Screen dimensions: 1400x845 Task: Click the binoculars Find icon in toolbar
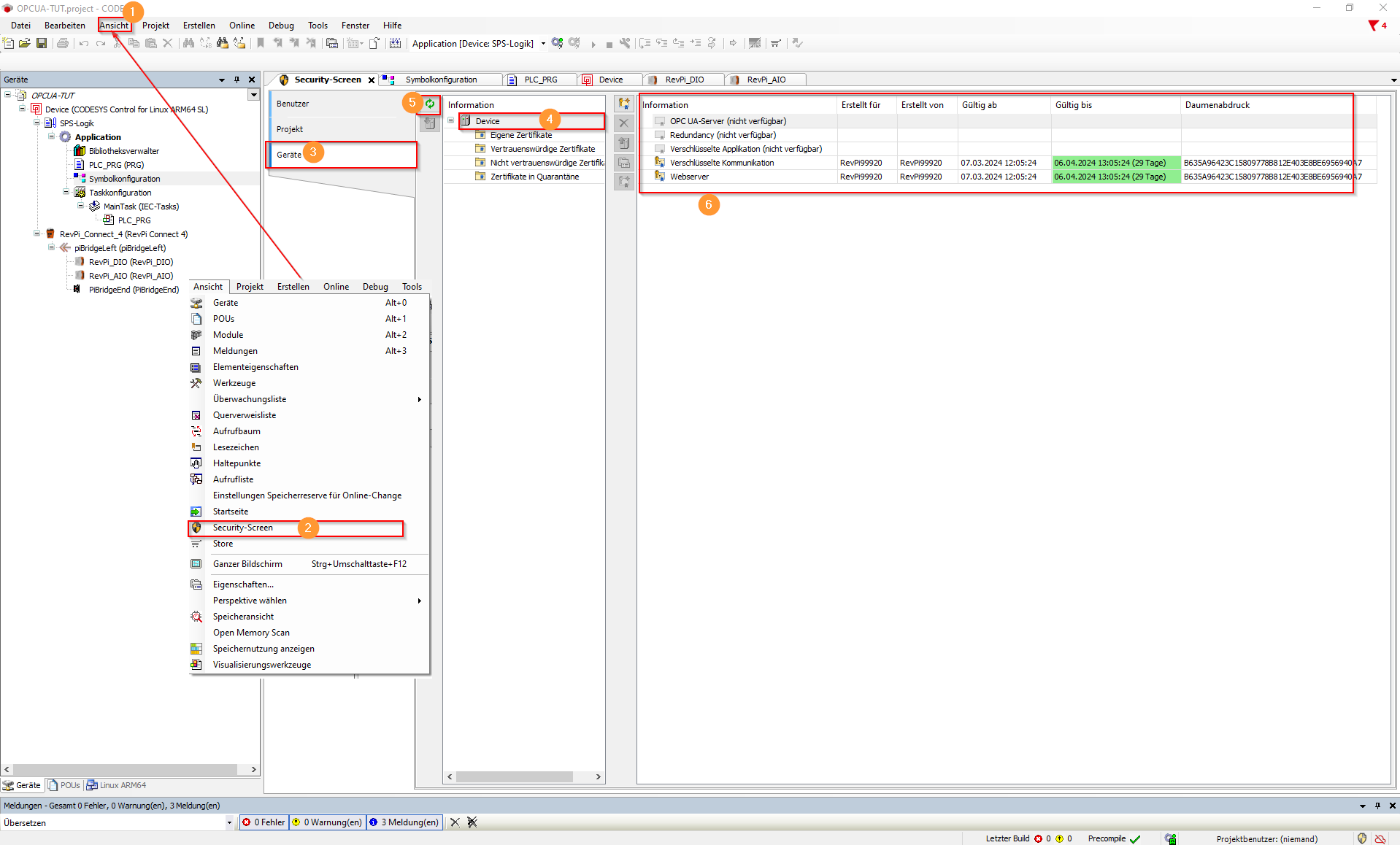(x=188, y=43)
